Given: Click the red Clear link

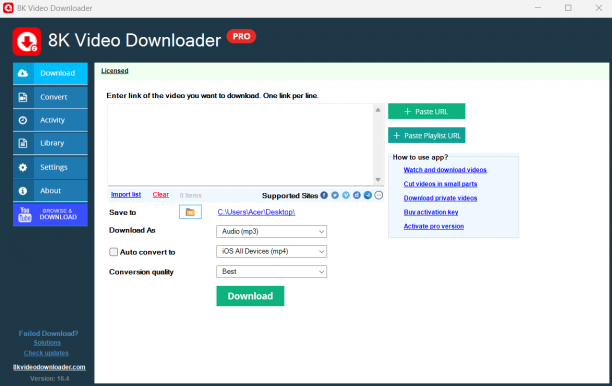Looking at the screenshot, I should point(160,194).
